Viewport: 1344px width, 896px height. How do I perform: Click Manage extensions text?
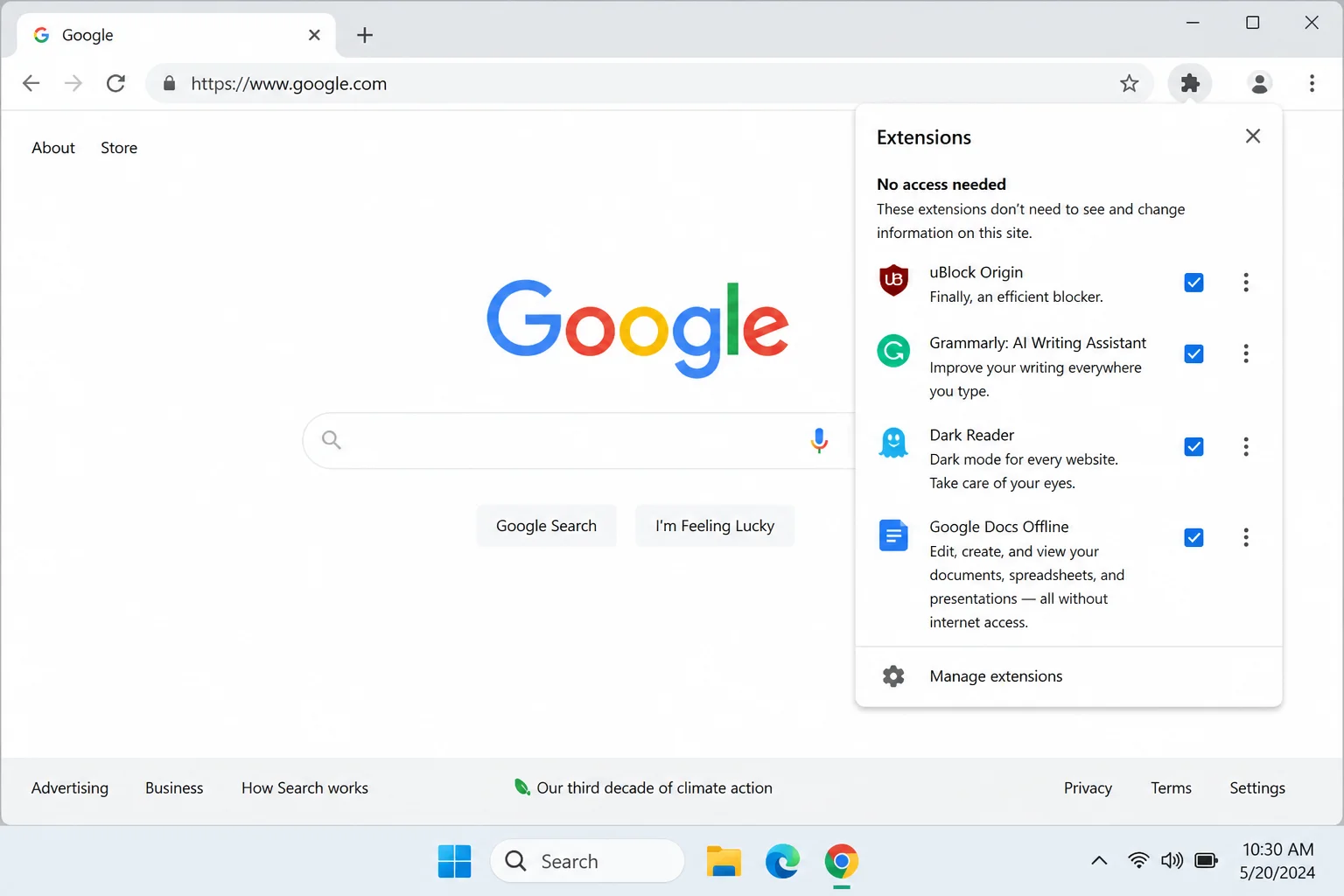coord(996,675)
